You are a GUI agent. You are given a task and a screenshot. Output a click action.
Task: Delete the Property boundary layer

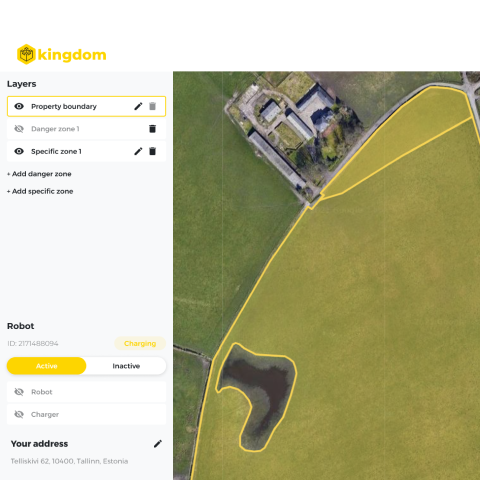click(152, 106)
